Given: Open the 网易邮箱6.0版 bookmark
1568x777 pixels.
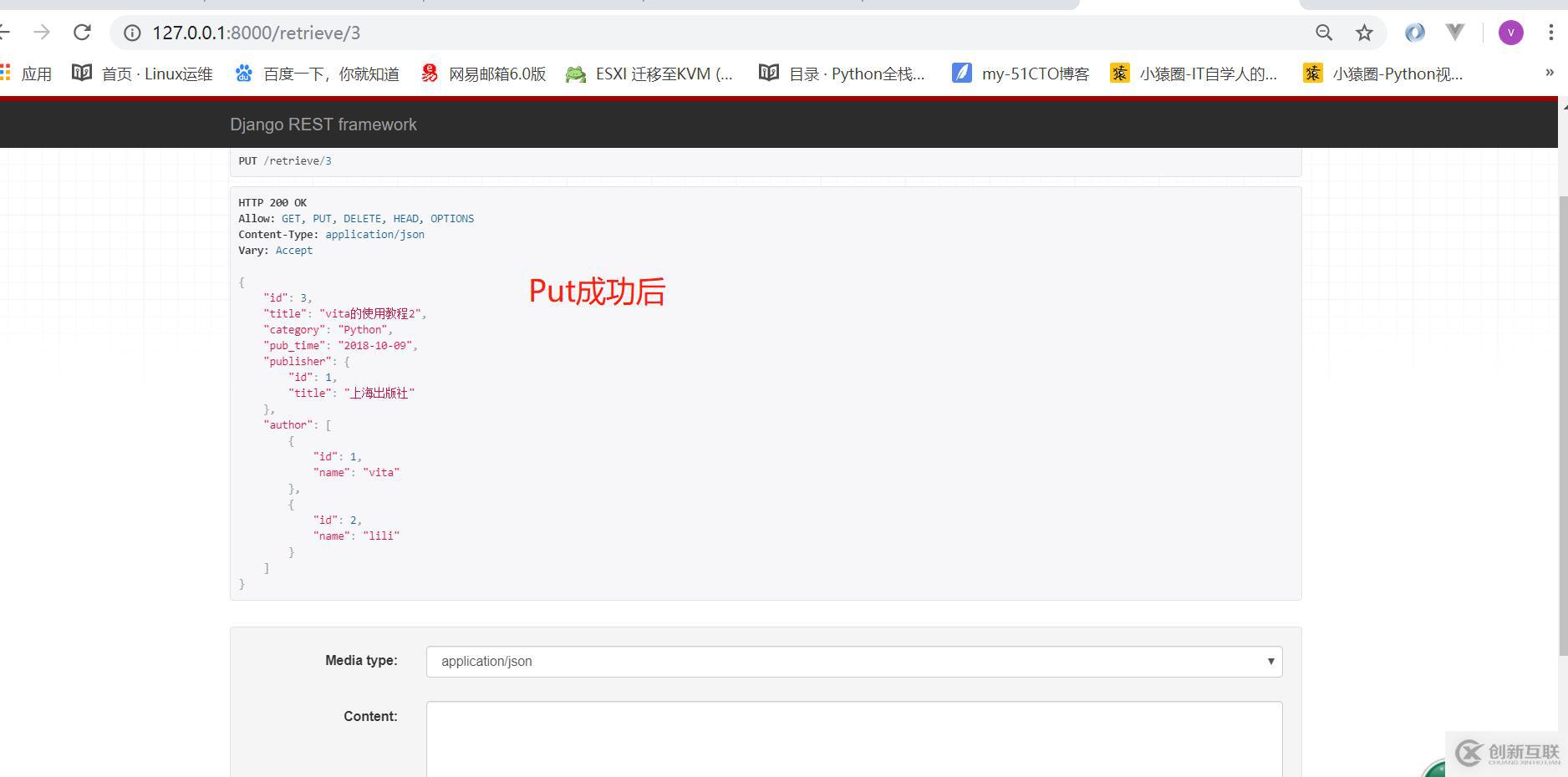Looking at the screenshot, I should [483, 74].
